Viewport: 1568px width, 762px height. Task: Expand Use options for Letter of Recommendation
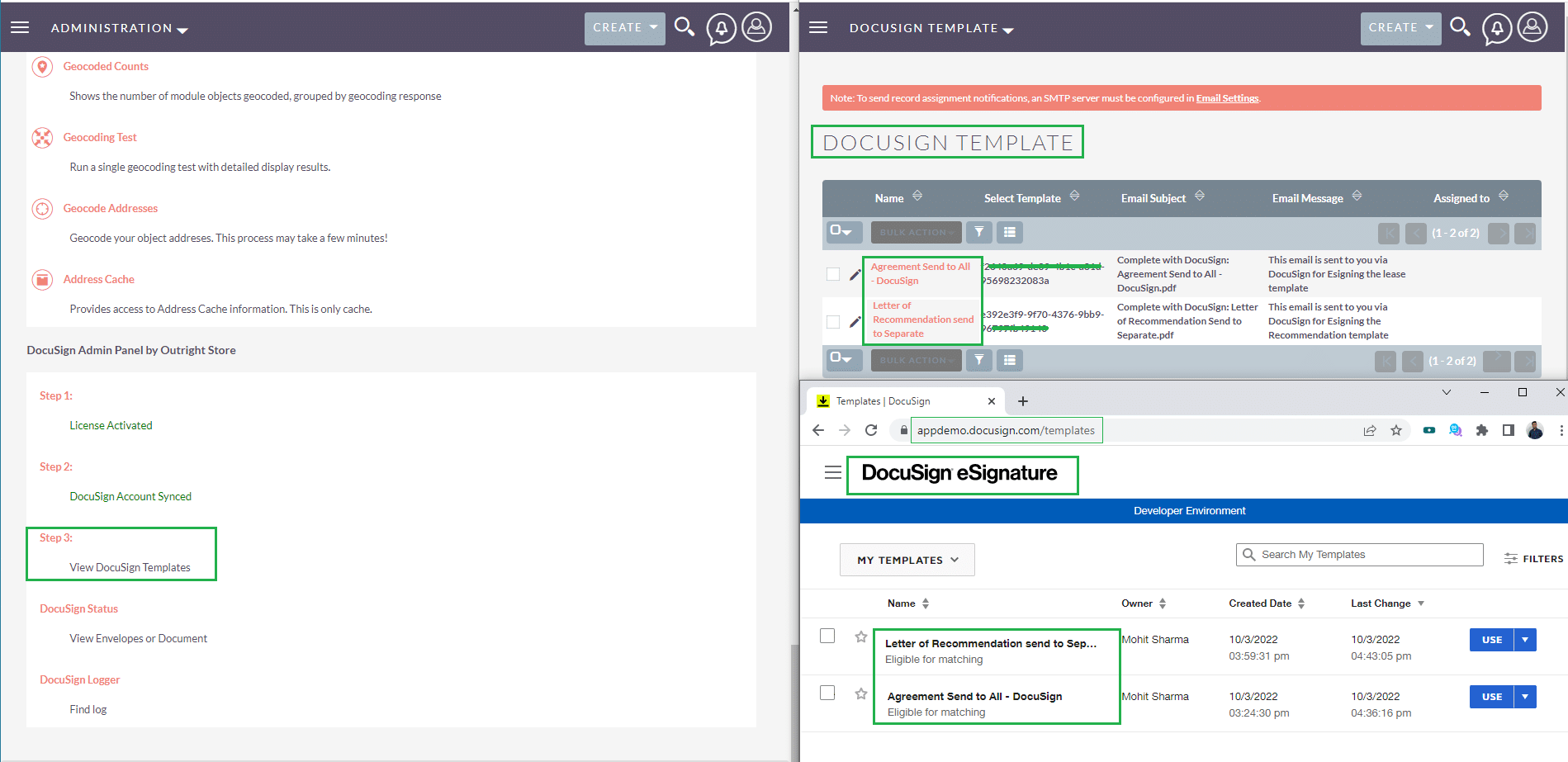1525,640
